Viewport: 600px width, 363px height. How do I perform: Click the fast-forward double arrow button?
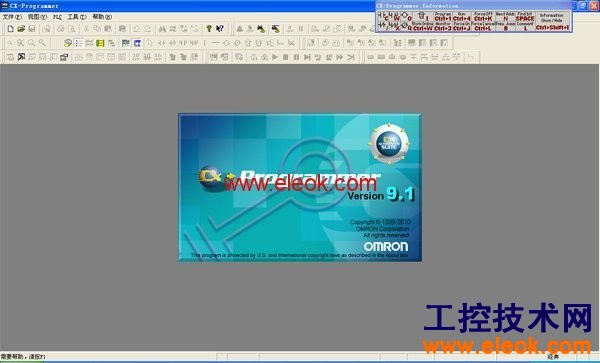[339, 57]
